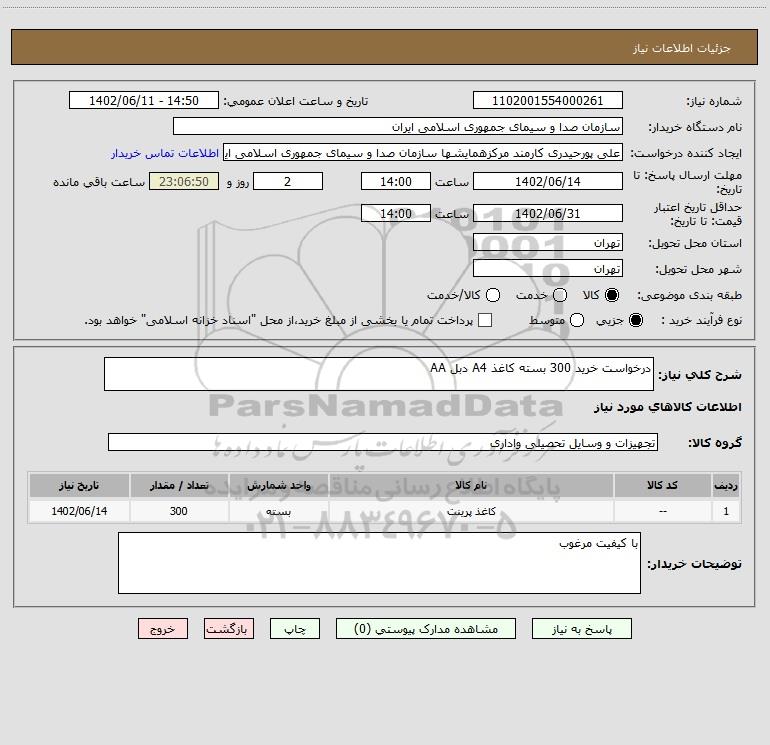Screen dimensions: 770x745
Task: Select the جزیی purchase type radio
Action: click(635, 320)
